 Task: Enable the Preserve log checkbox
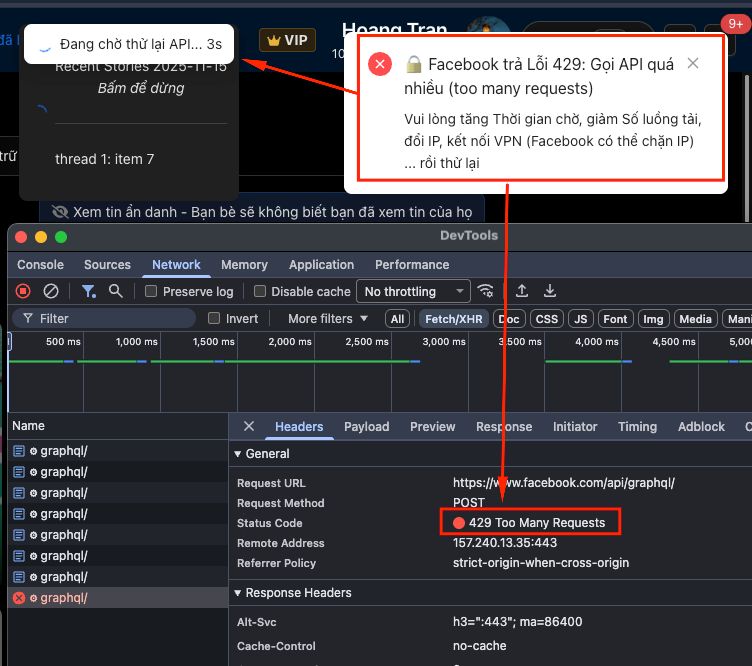151,291
